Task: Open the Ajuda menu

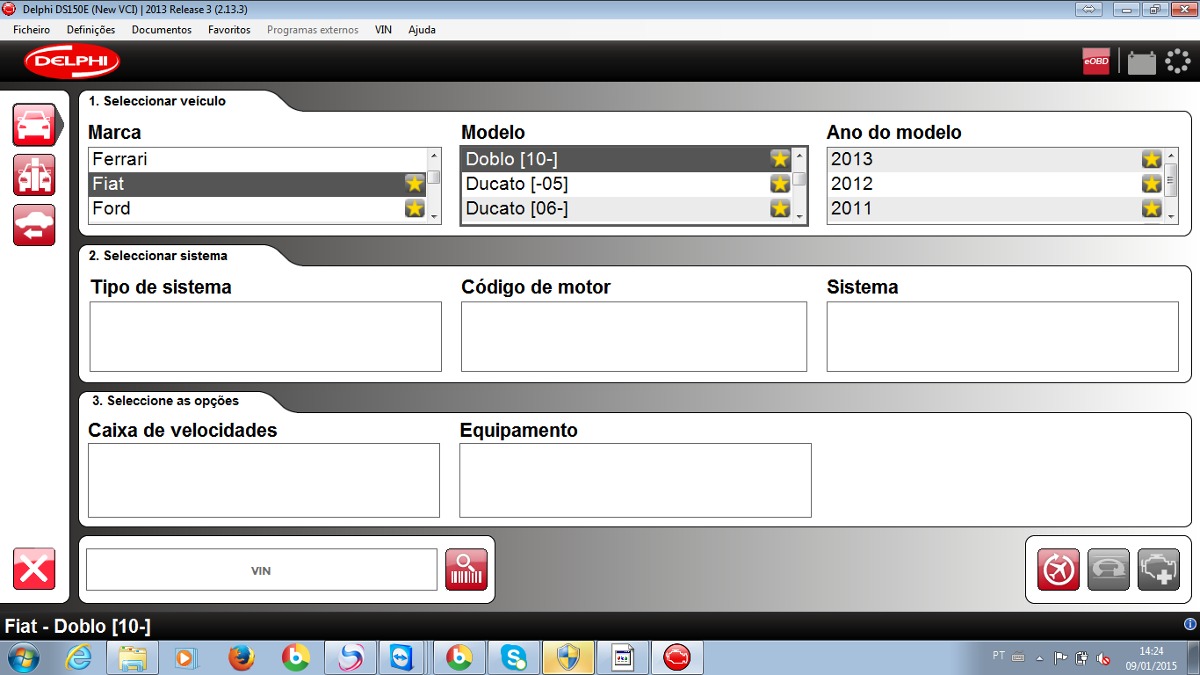Action: tap(422, 30)
